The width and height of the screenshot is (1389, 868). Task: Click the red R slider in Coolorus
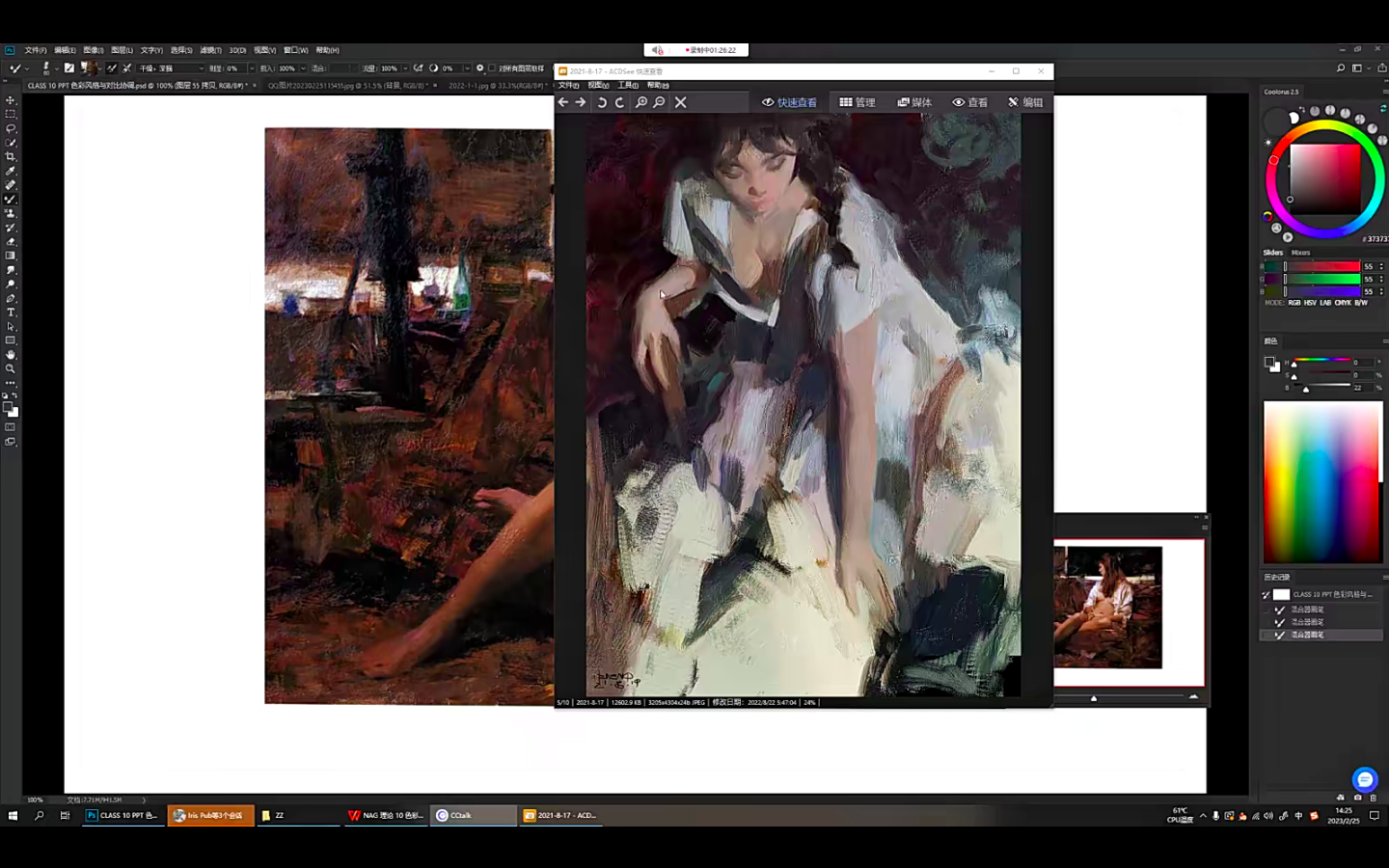click(x=1321, y=266)
